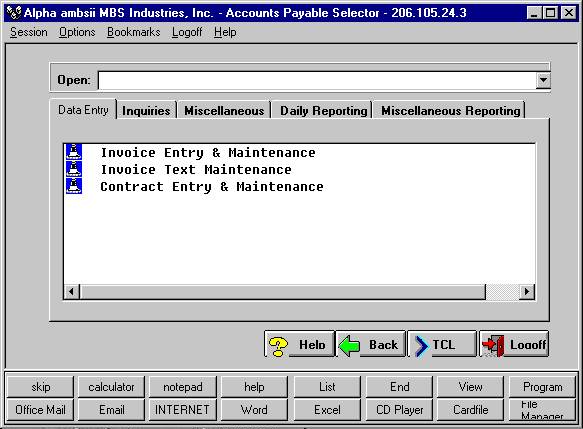Select the Miscellaneous Reporting tab
The image size is (583, 429).
[x=450, y=110]
